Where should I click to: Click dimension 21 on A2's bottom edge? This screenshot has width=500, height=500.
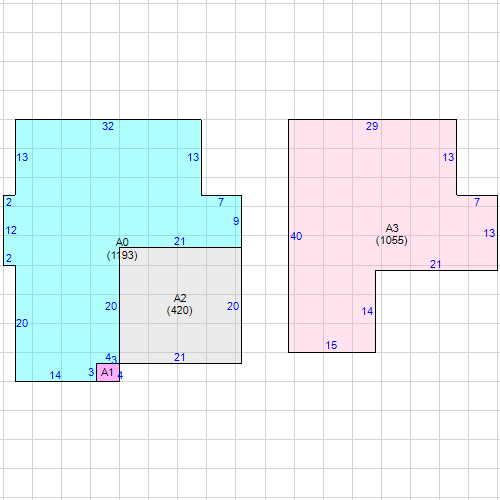pos(180,357)
